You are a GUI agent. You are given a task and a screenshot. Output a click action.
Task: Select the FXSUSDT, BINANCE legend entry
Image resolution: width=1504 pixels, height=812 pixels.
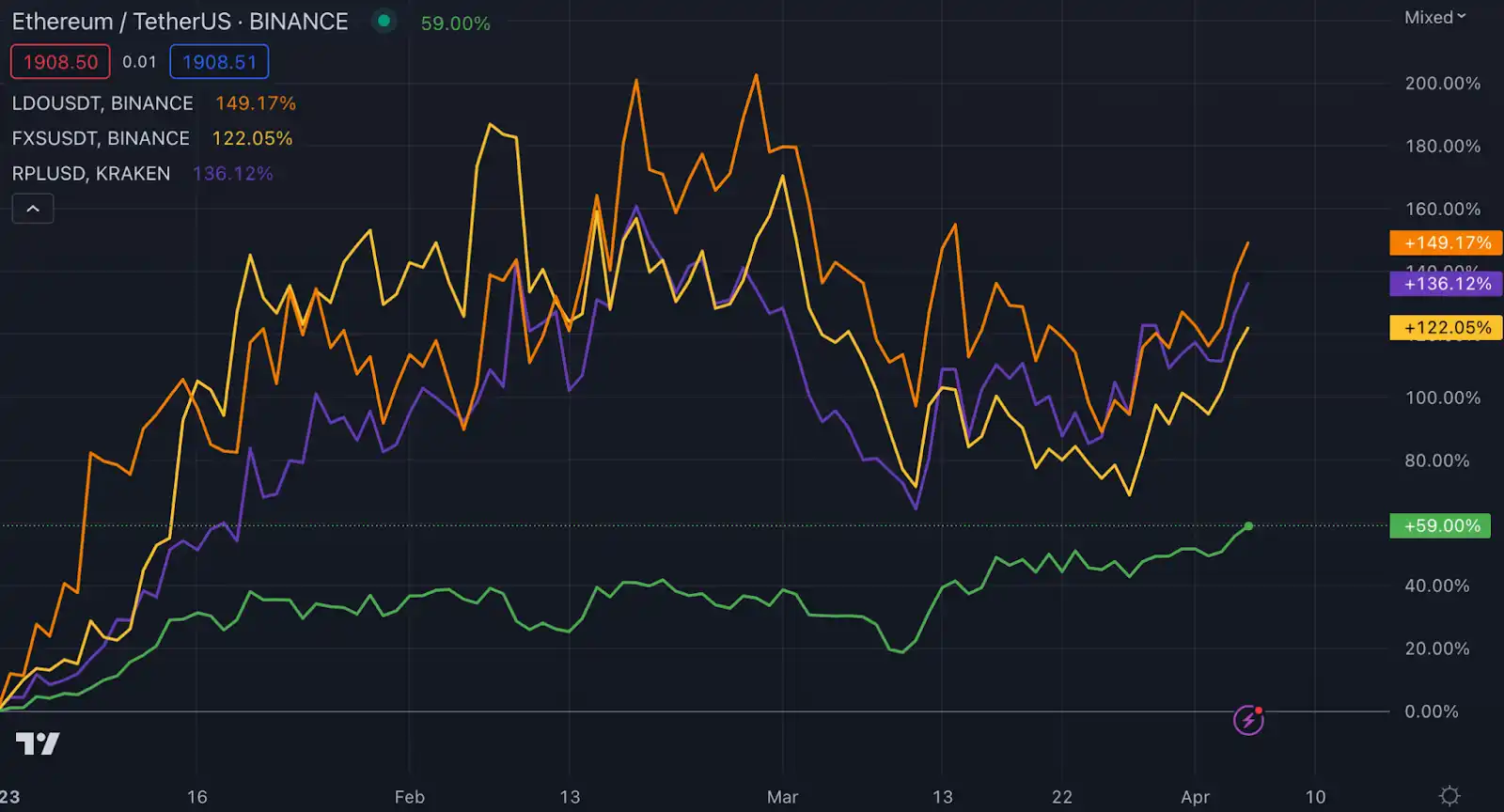click(101, 138)
